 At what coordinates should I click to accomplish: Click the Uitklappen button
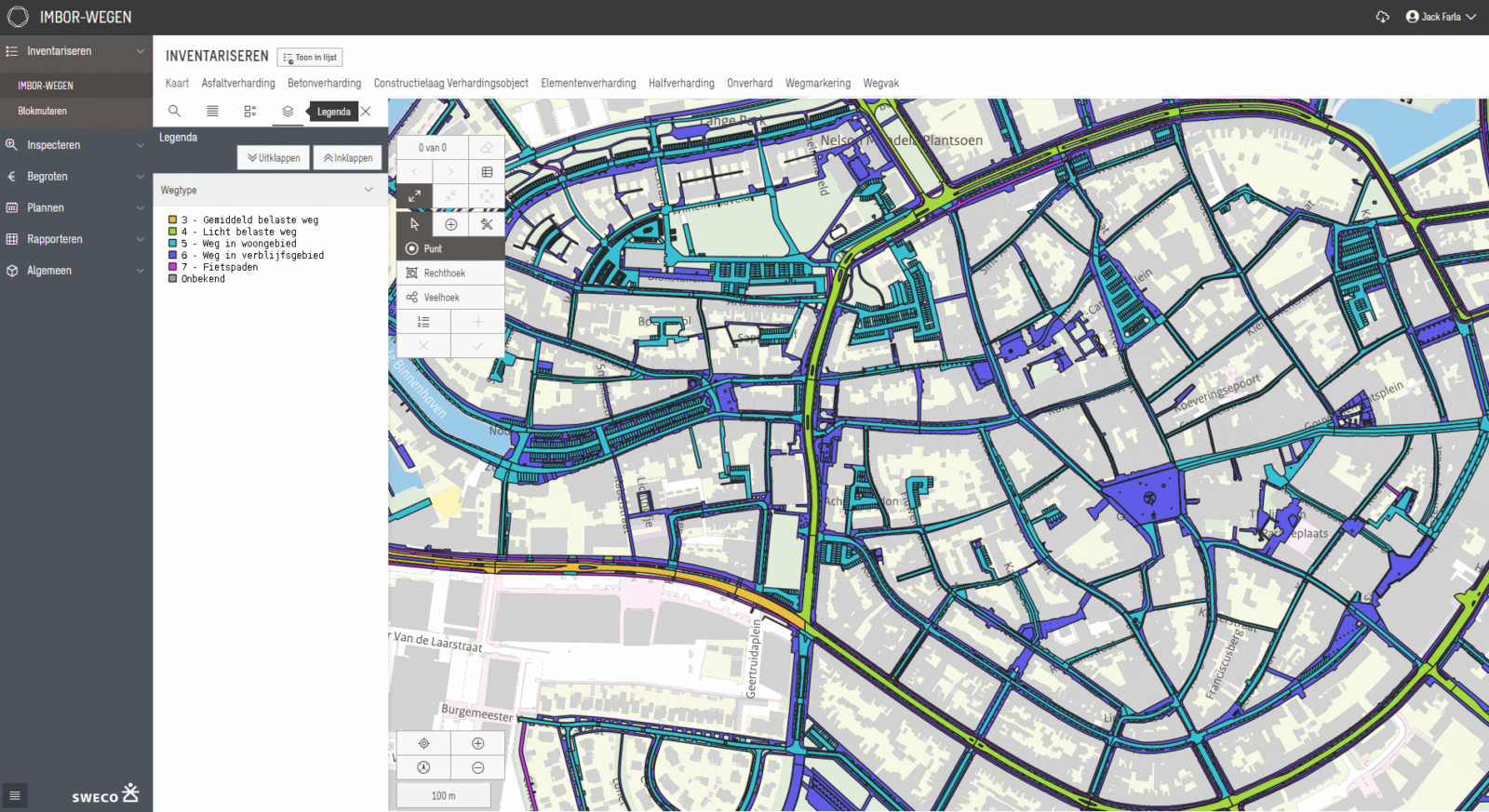click(x=274, y=158)
